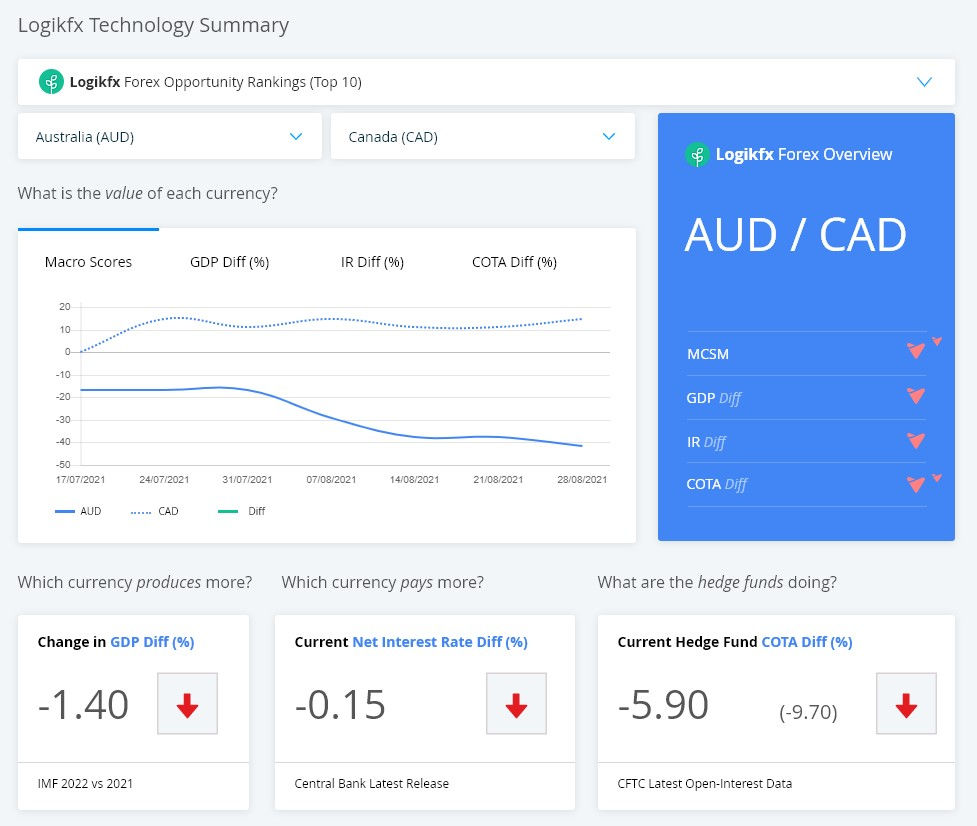Expand the Forex Opportunity Rankings chevron

point(924,82)
